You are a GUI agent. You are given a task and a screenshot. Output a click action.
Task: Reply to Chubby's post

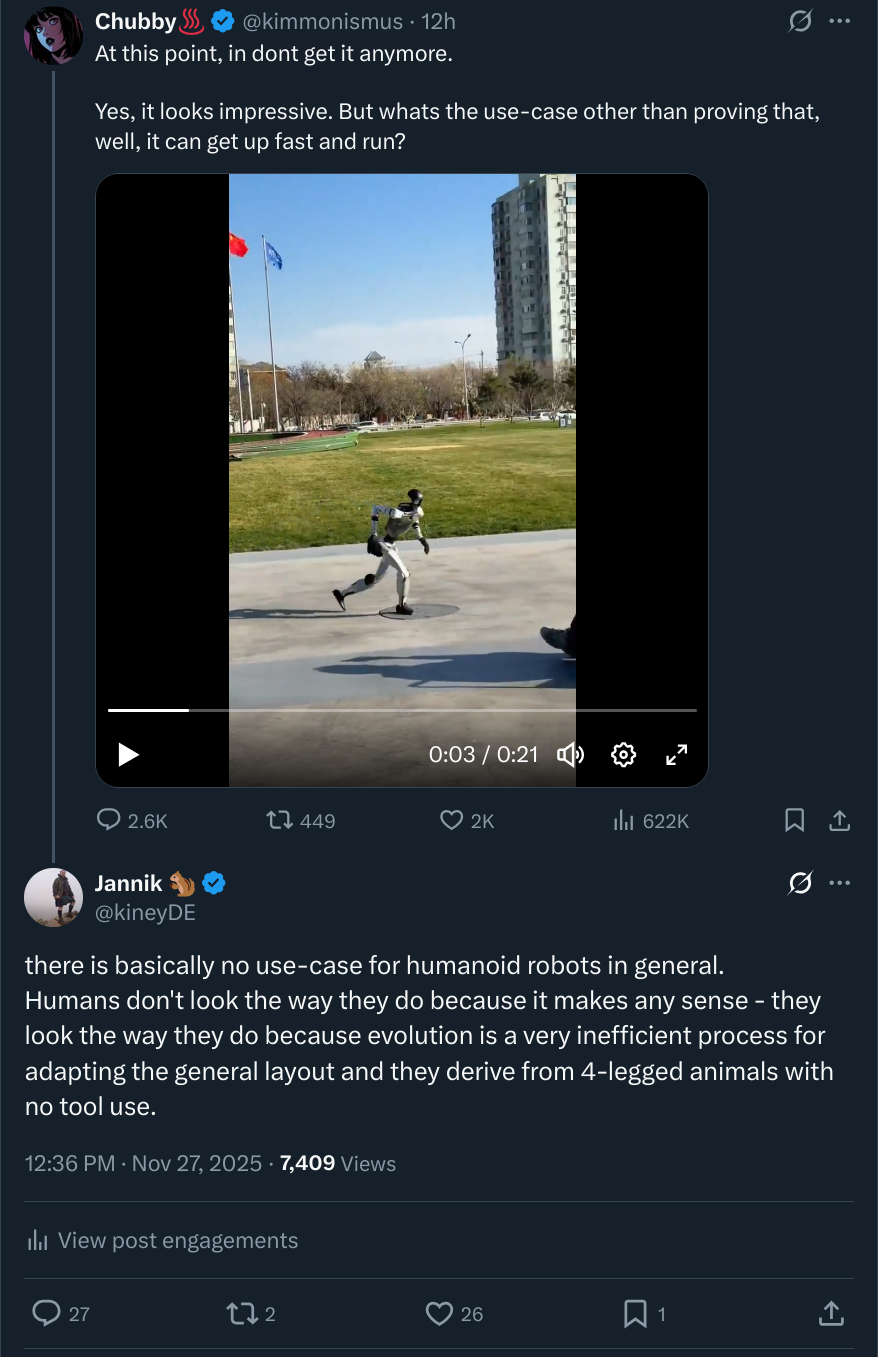108,820
